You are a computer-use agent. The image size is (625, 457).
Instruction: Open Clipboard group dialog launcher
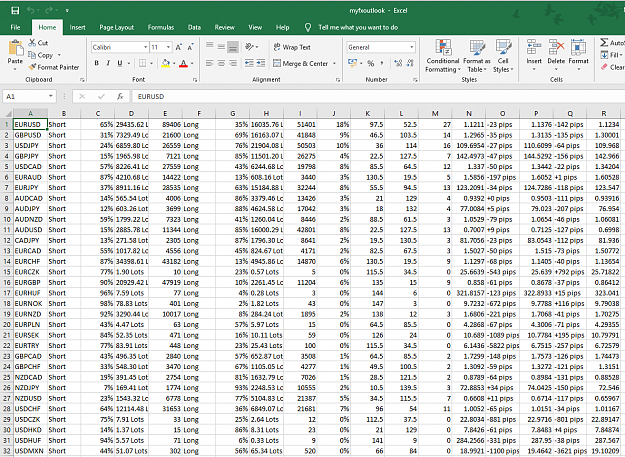(82, 80)
